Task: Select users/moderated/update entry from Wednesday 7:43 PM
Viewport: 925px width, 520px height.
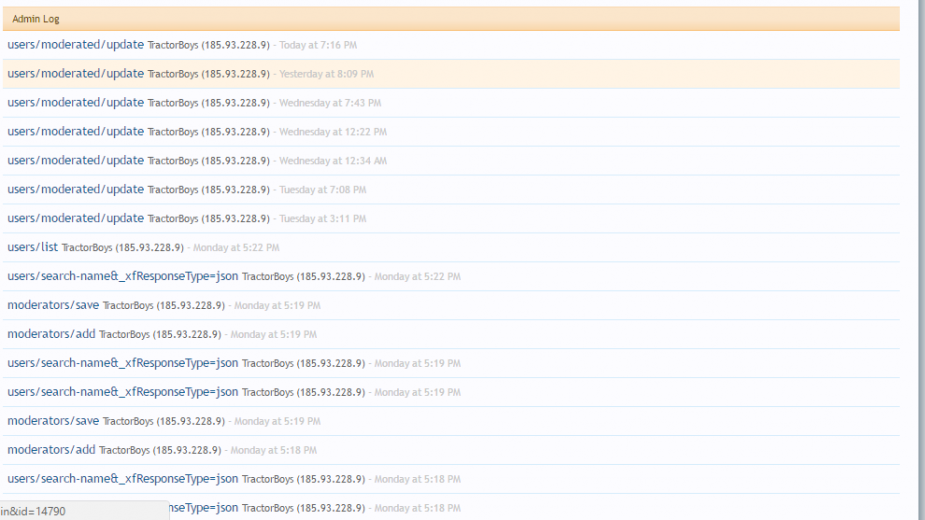Action: point(75,103)
